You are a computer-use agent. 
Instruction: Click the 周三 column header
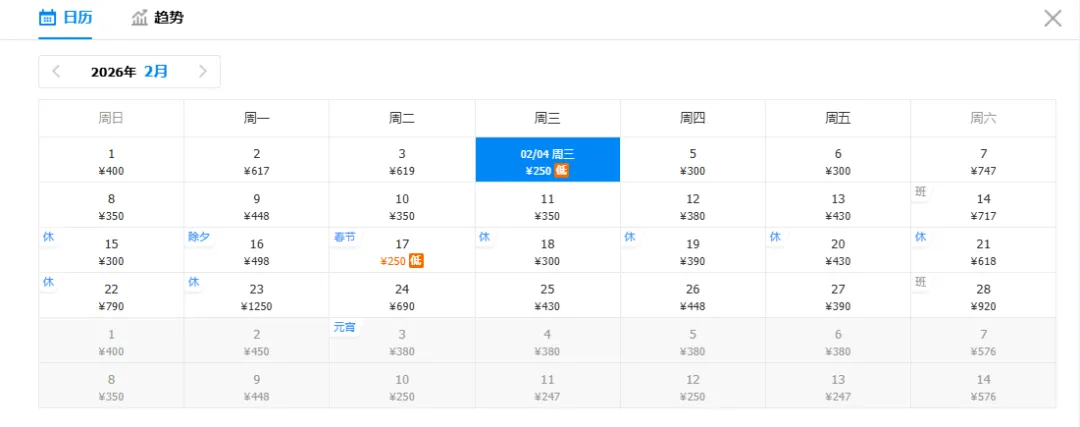(548, 118)
